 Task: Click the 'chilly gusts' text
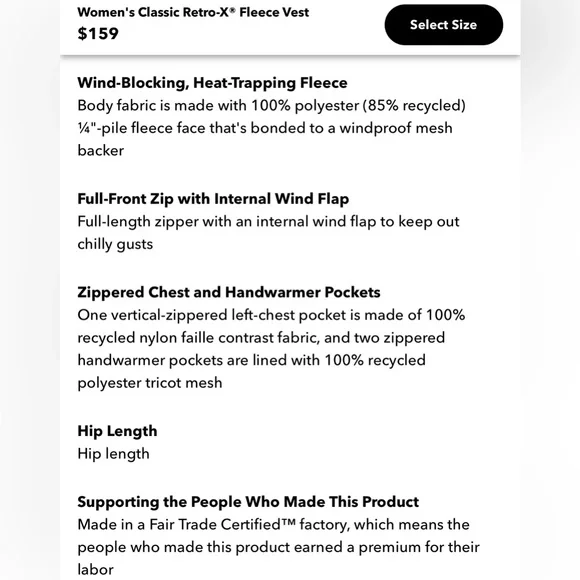pos(115,244)
